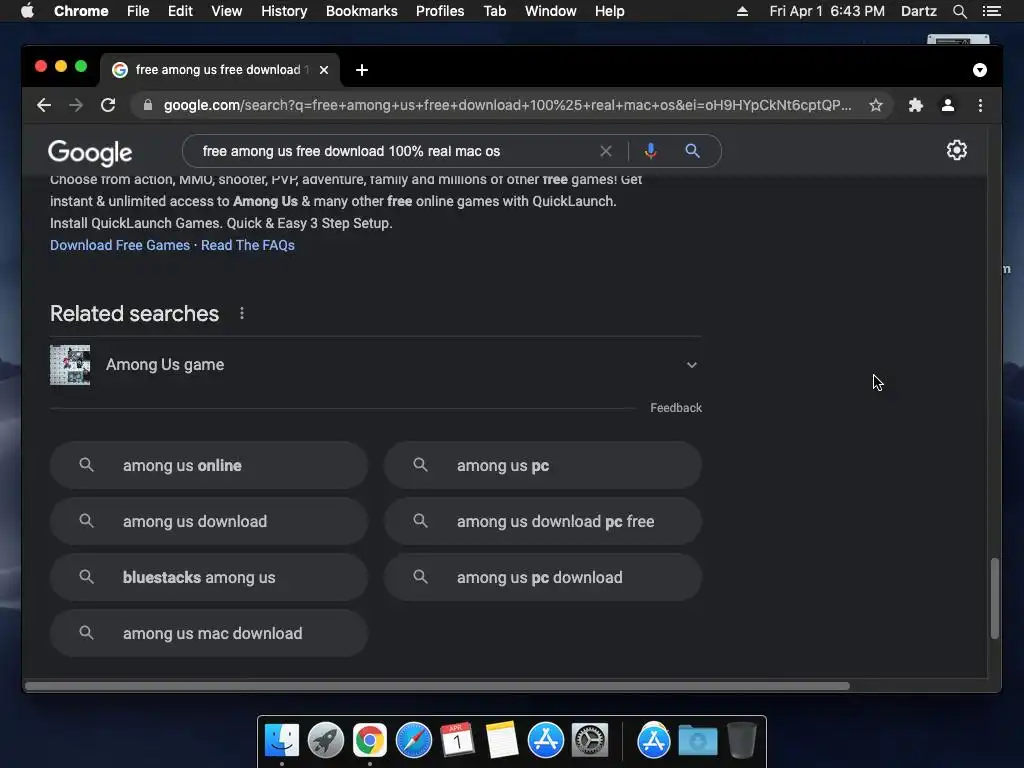
Task: Open the History menu
Action: point(284,11)
